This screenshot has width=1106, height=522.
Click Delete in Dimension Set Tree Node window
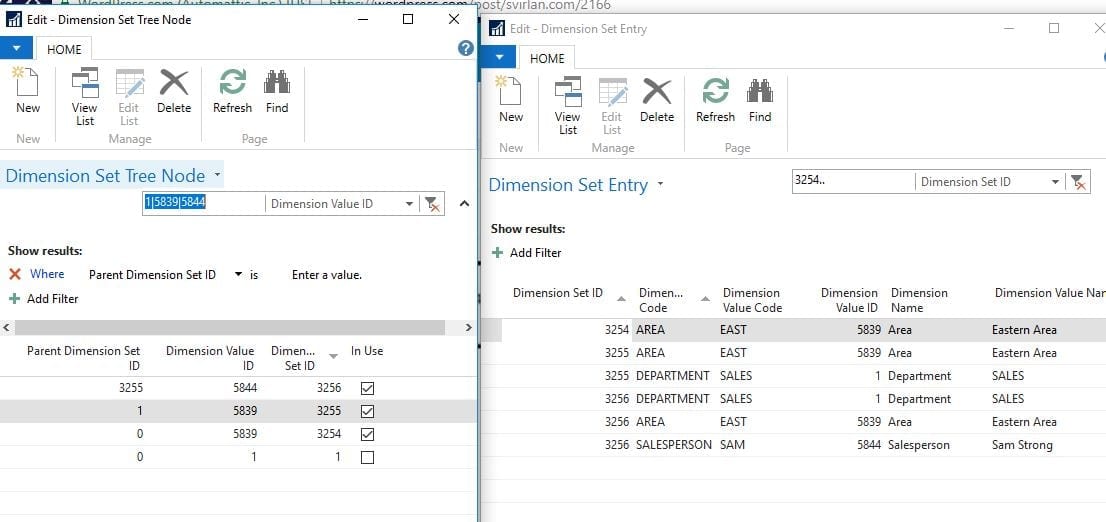pyautogui.click(x=174, y=92)
